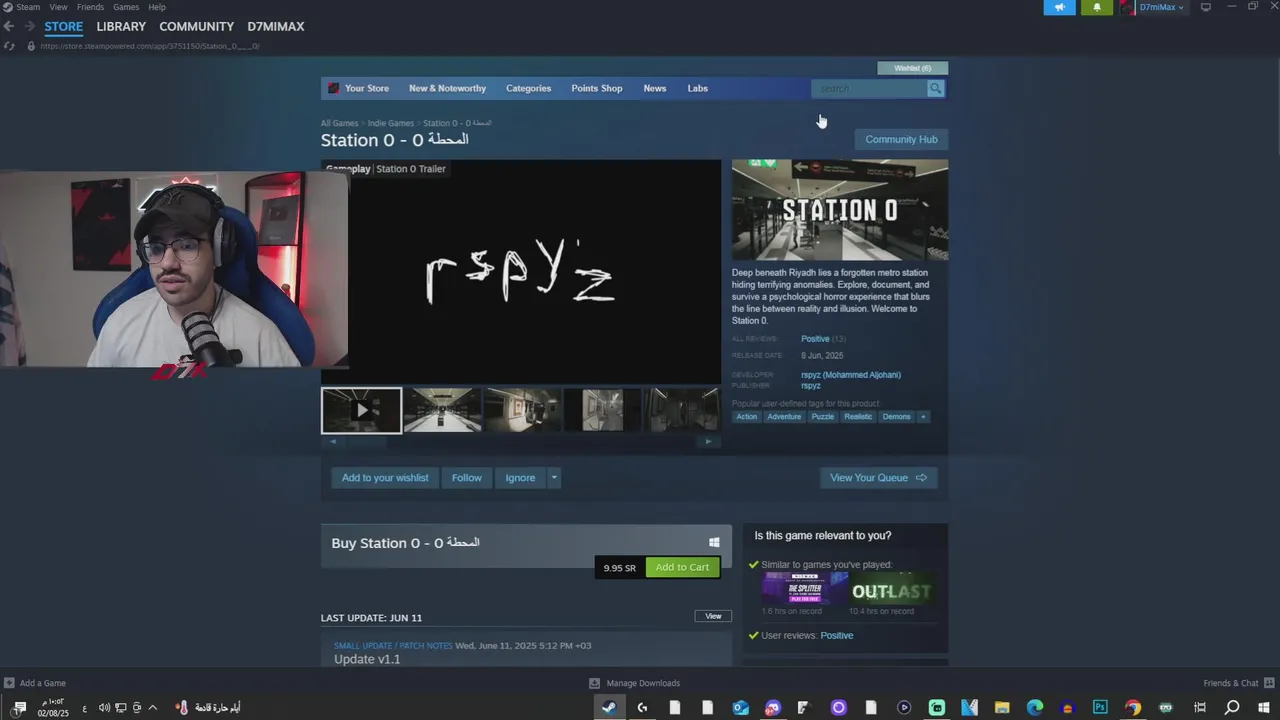The width and height of the screenshot is (1280, 720).
Task: Click the Indie Games breadcrumb link
Action: click(x=390, y=123)
